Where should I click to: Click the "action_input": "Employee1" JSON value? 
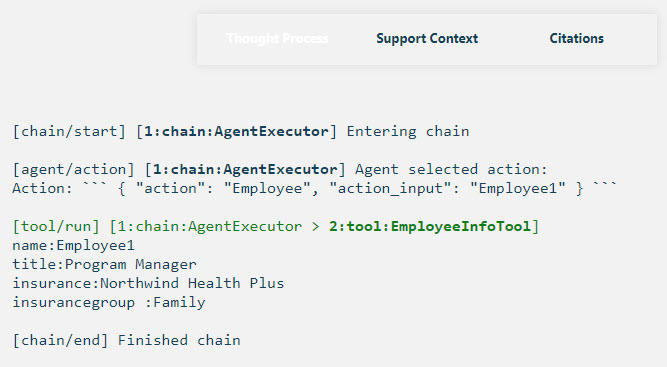coord(448,188)
